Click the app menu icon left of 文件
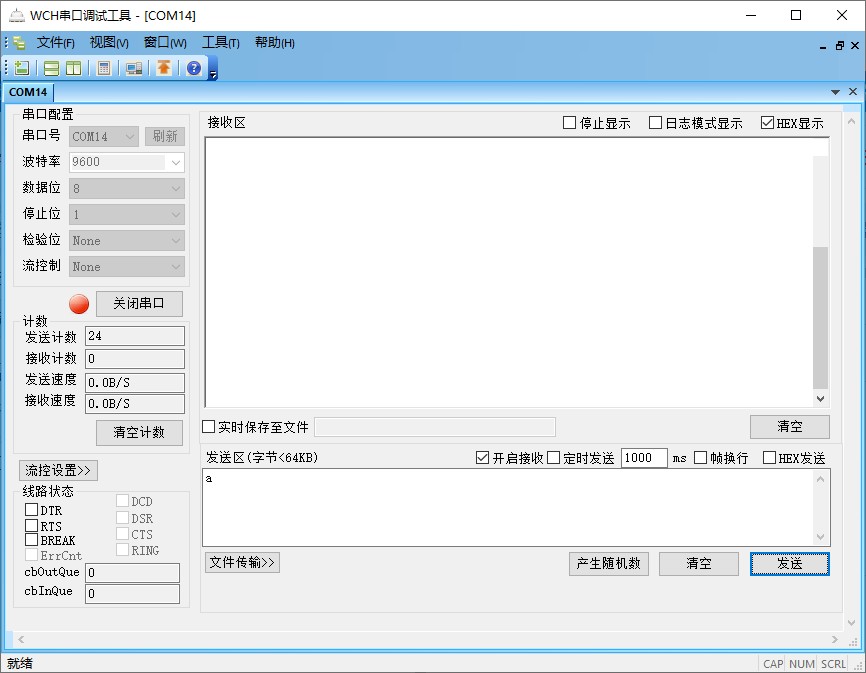Image resolution: width=866 pixels, height=673 pixels. (x=19, y=43)
